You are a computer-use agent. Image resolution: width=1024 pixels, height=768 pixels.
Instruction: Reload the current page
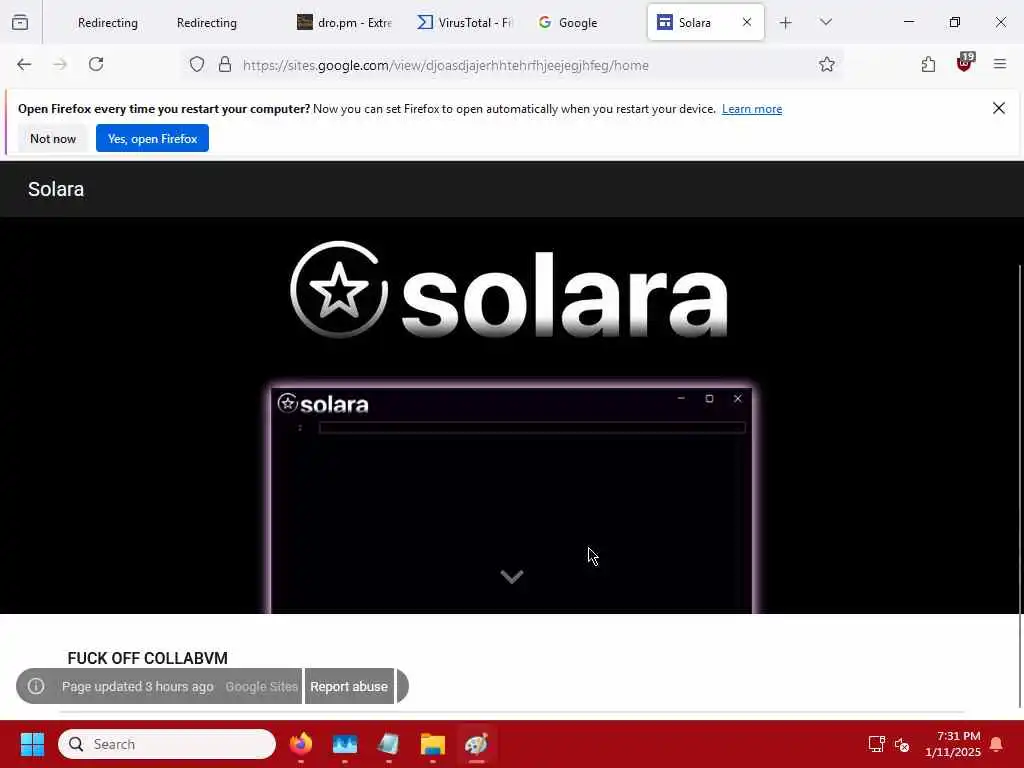click(x=96, y=64)
